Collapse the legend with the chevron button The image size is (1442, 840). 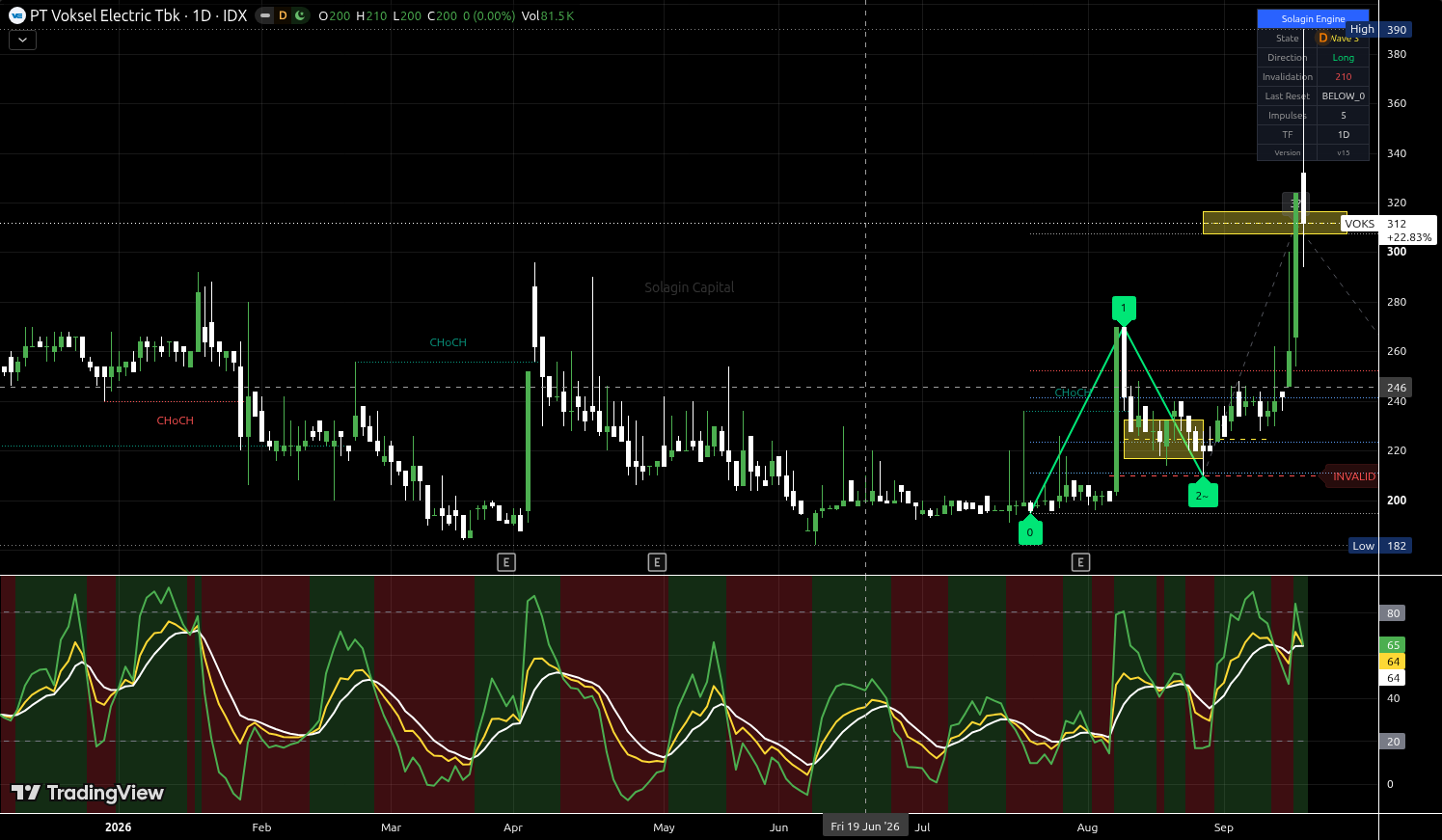[x=22, y=41]
